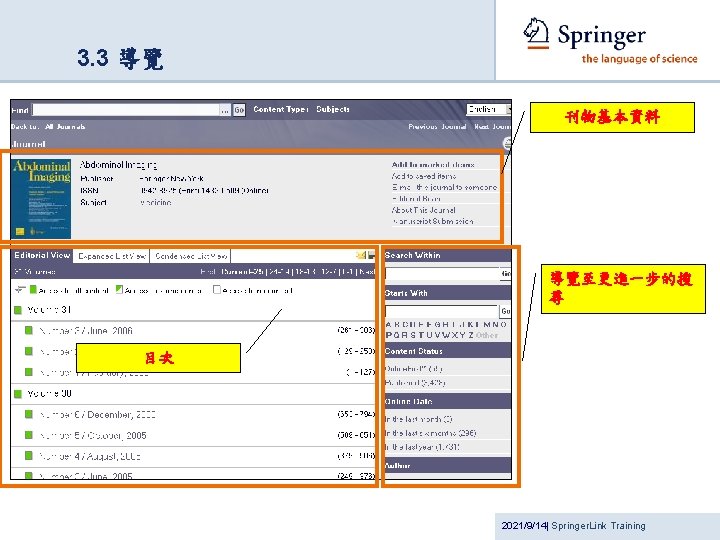Click Add to marked items link

(433, 164)
